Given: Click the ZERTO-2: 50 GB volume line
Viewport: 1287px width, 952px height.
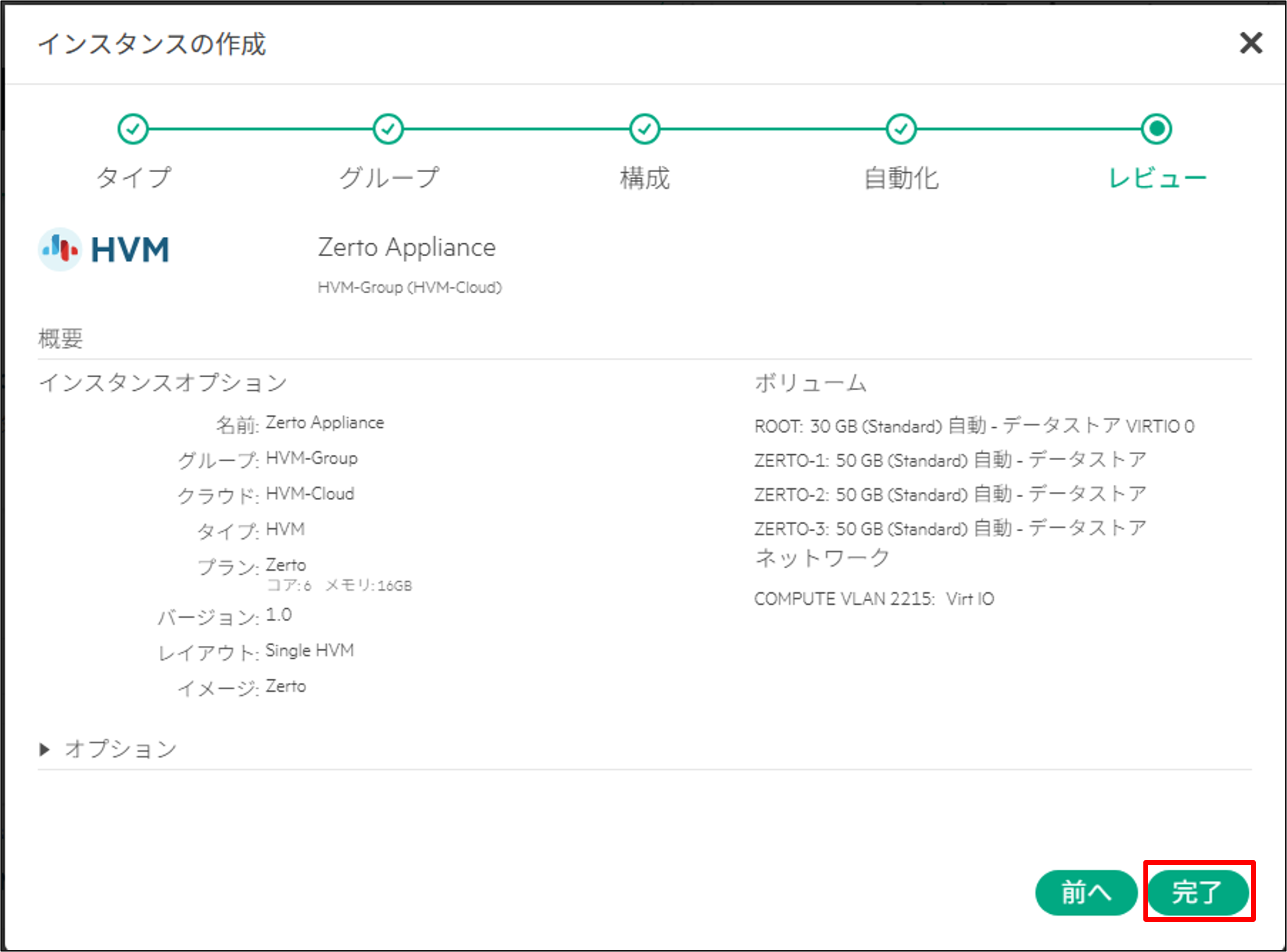Looking at the screenshot, I should 951,494.
